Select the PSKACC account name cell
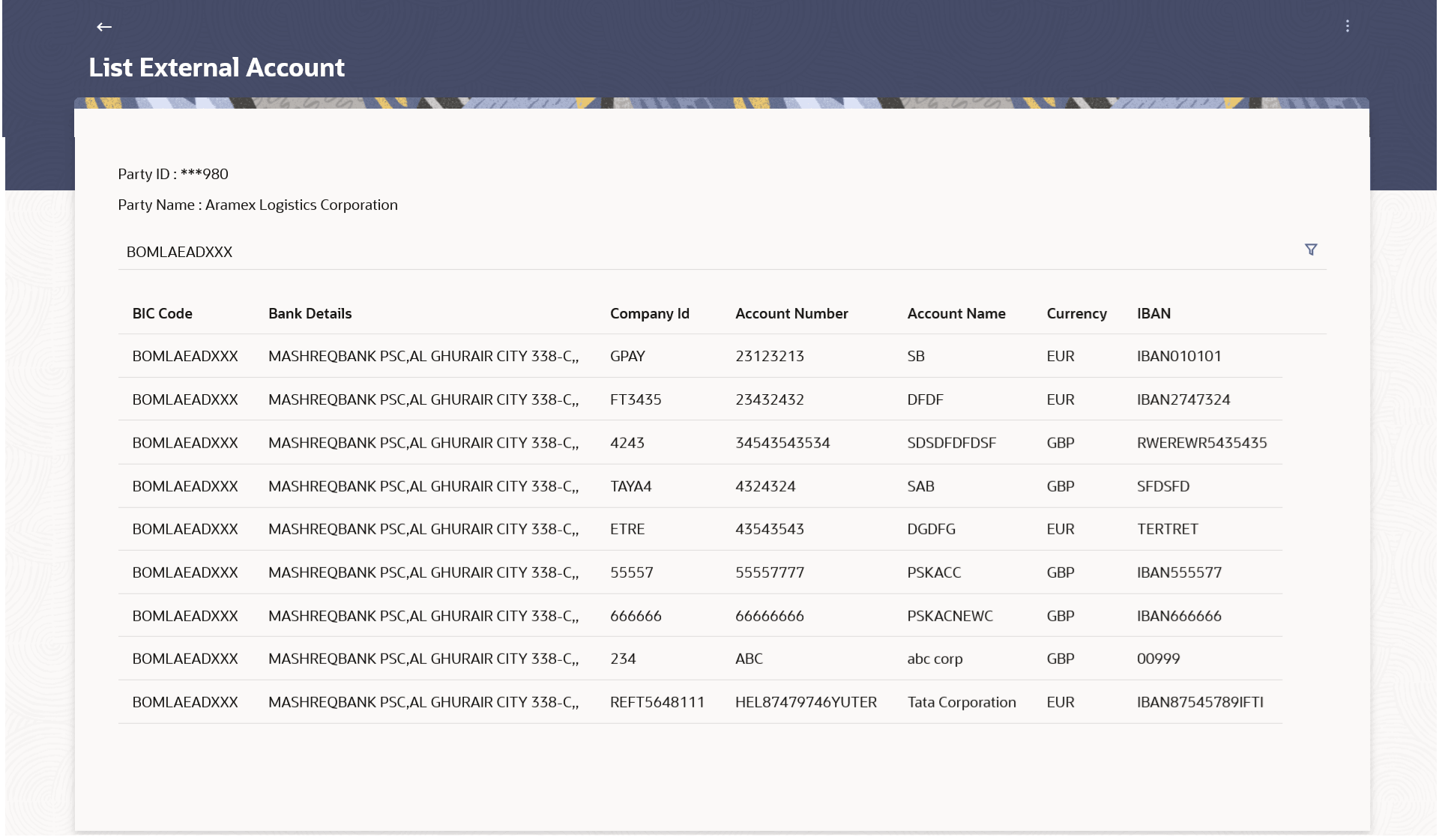Screen dimensions: 1439x840 click(933, 572)
